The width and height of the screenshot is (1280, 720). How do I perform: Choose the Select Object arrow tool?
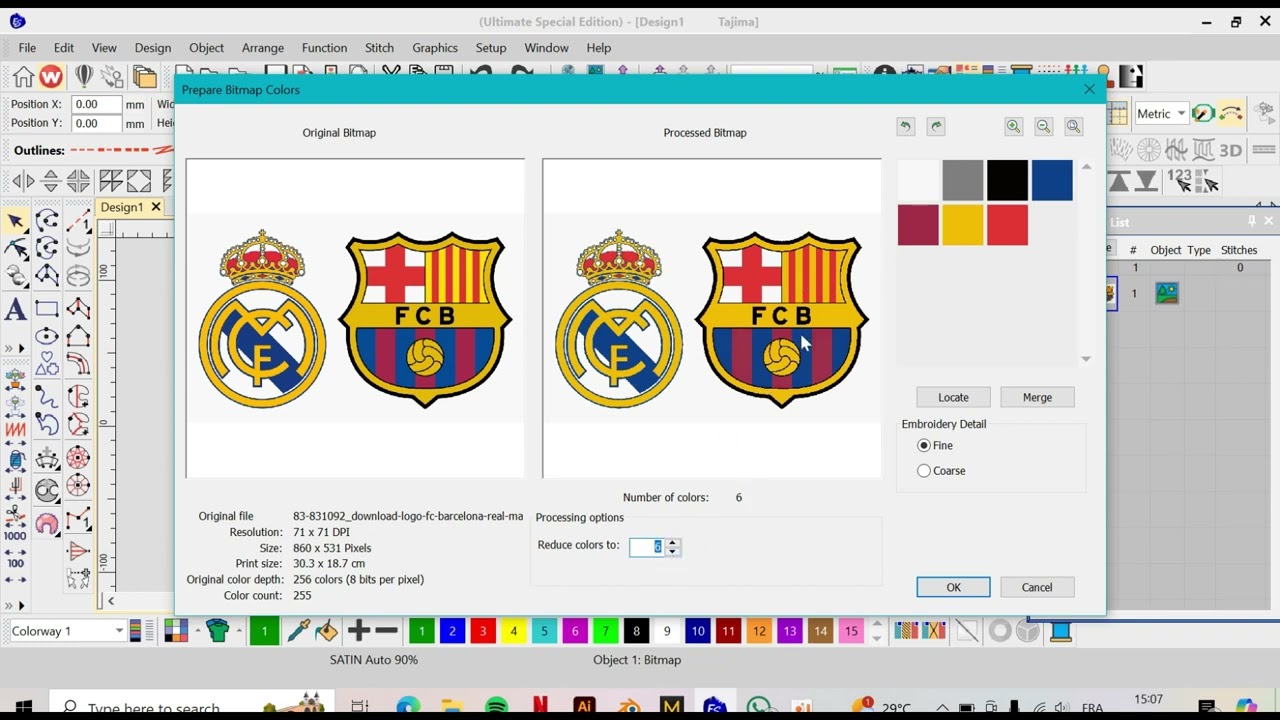click(x=16, y=221)
